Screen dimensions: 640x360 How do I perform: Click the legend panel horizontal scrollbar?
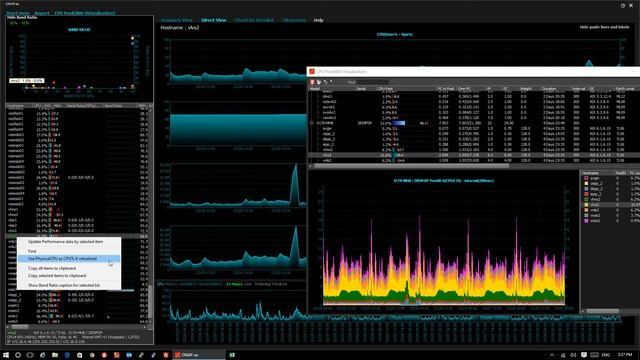(602, 311)
